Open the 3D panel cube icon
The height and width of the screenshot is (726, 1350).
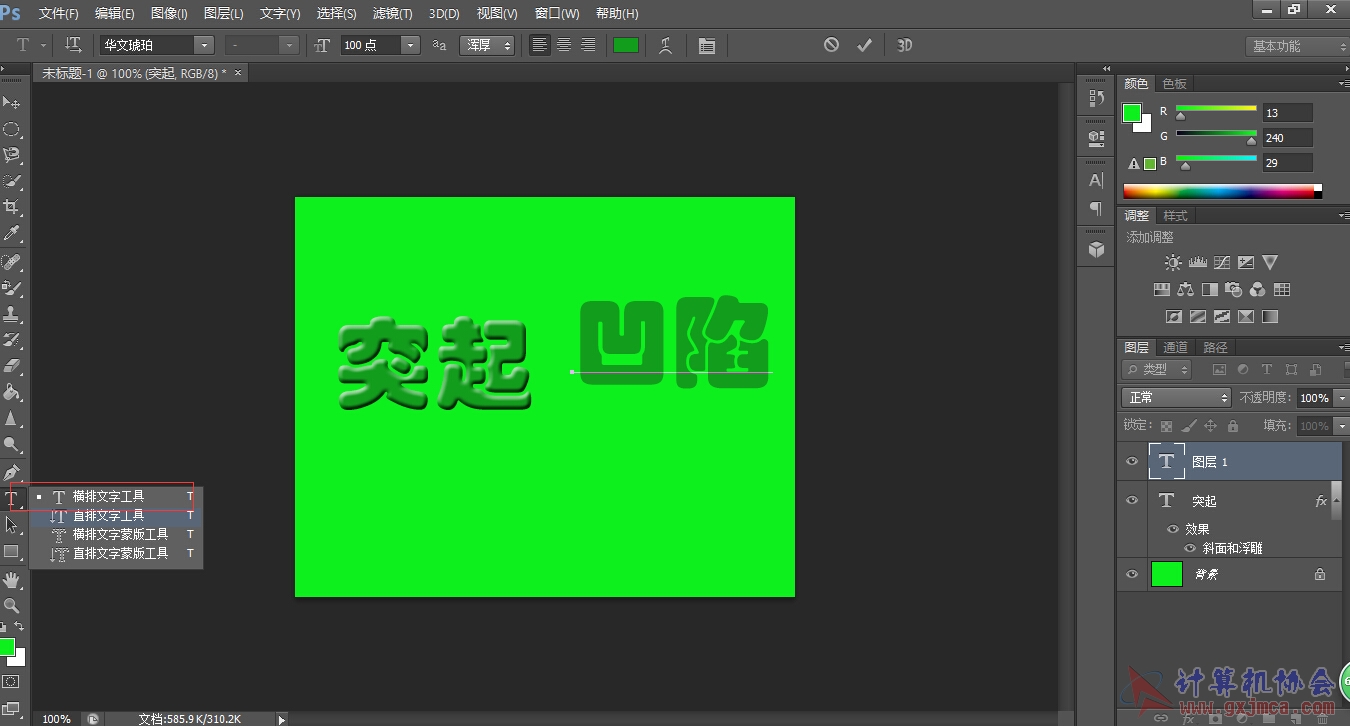tap(1096, 248)
